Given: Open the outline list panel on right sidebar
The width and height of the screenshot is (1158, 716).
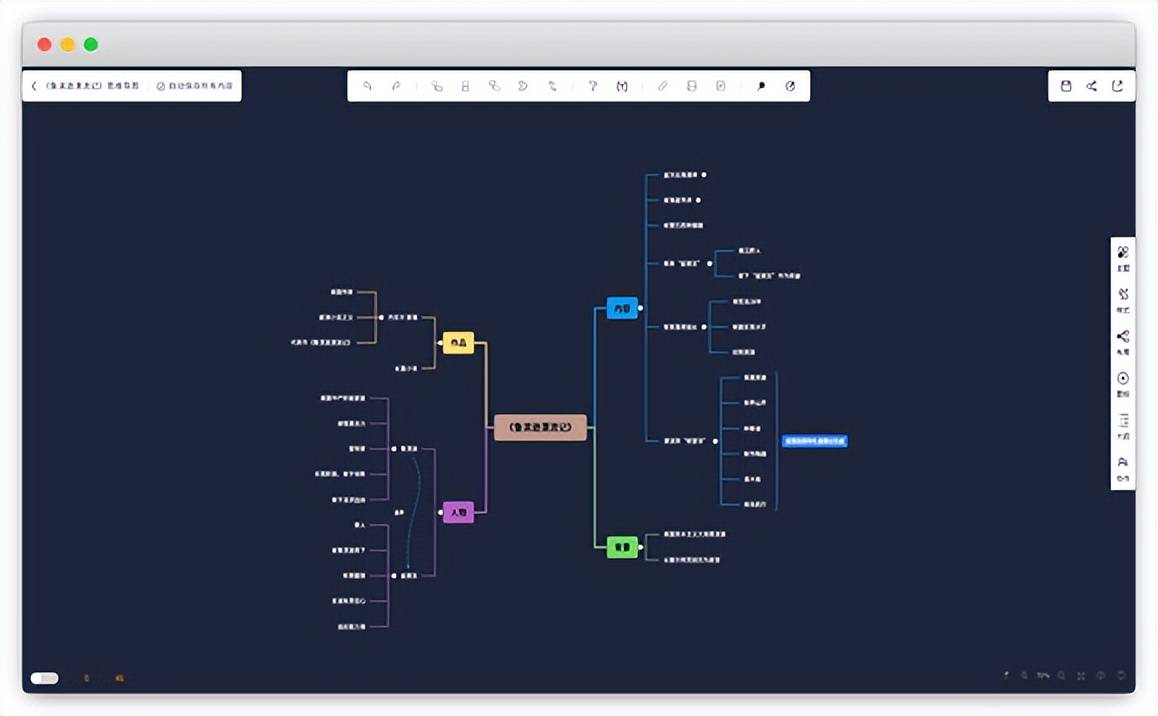Looking at the screenshot, I should [1123, 427].
